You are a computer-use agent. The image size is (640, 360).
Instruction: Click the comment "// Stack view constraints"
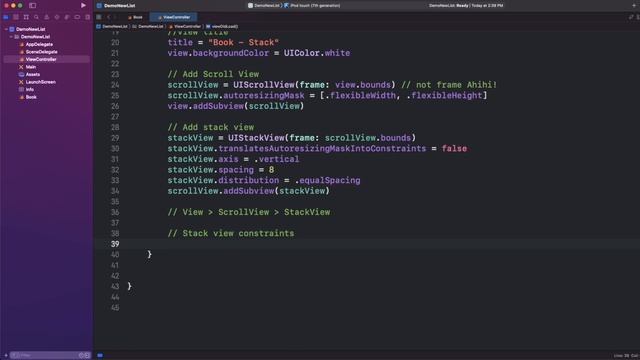(x=231, y=233)
